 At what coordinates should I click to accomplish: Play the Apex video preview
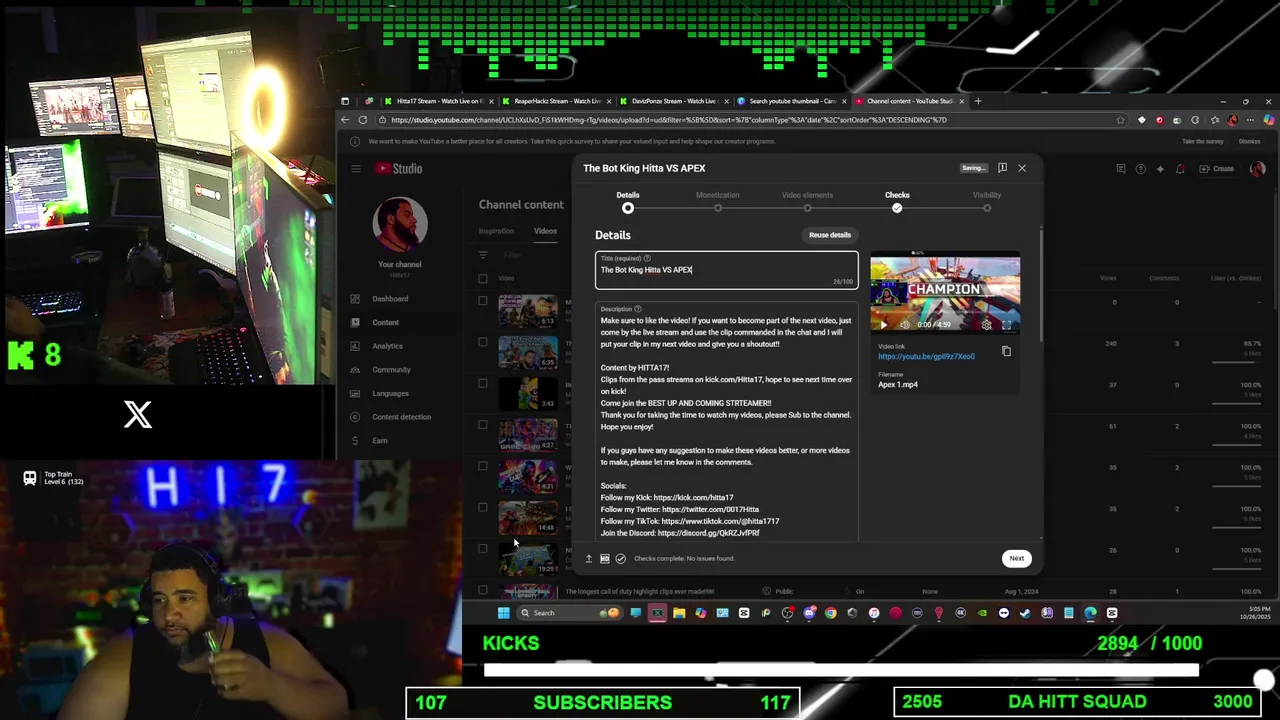883,324
